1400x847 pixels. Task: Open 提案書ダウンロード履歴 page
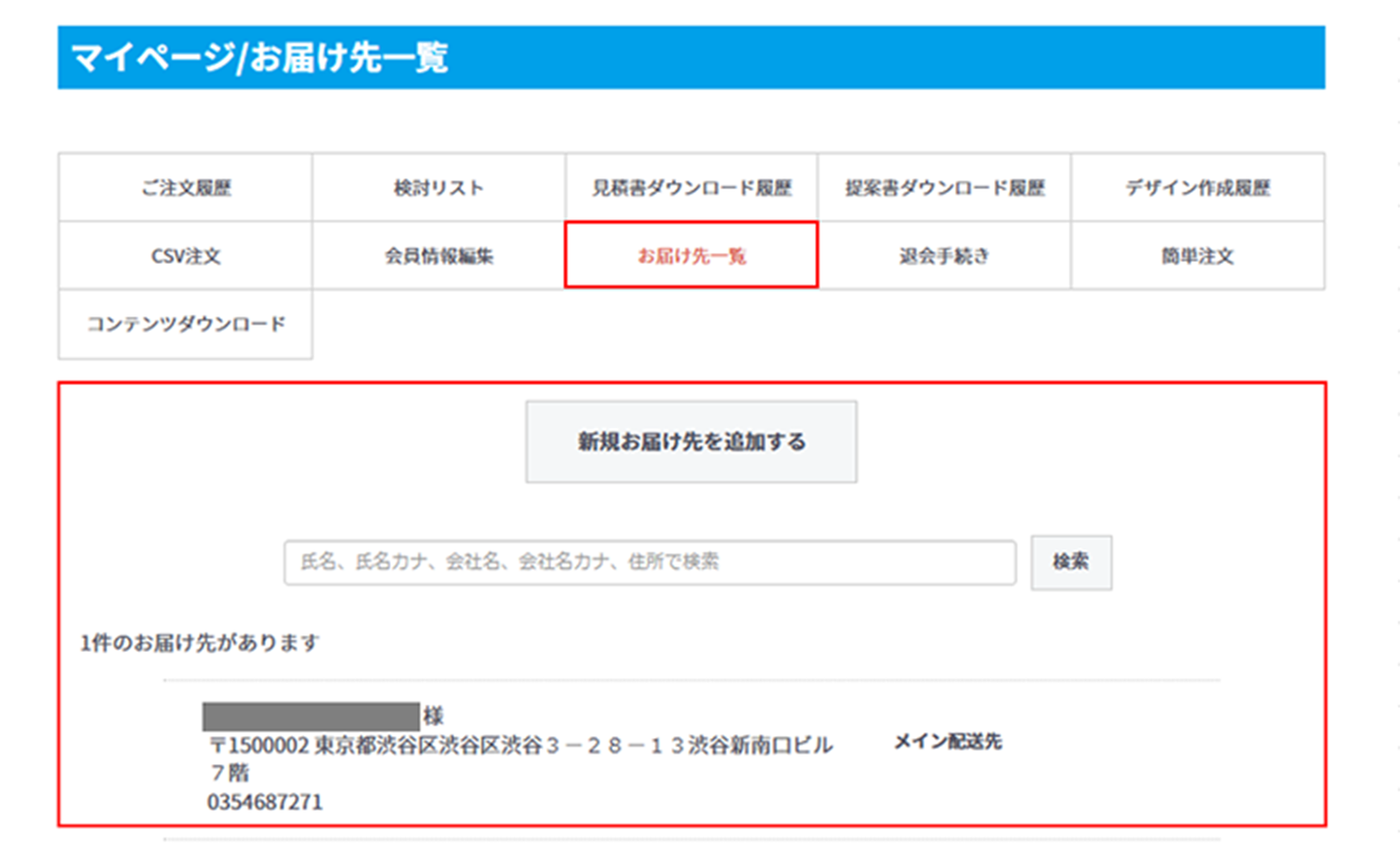tap(945, 187)
